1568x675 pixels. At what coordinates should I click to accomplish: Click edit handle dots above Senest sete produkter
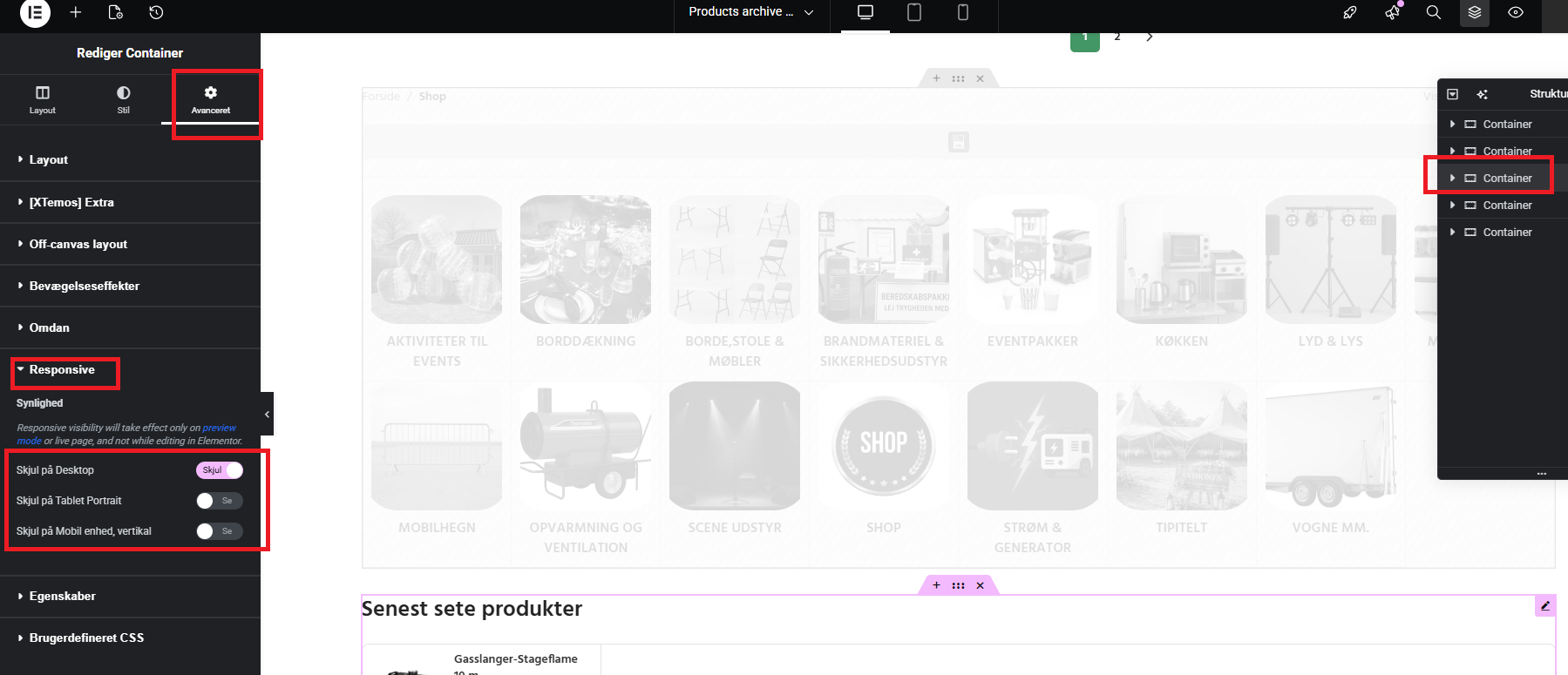coord(958,585)
